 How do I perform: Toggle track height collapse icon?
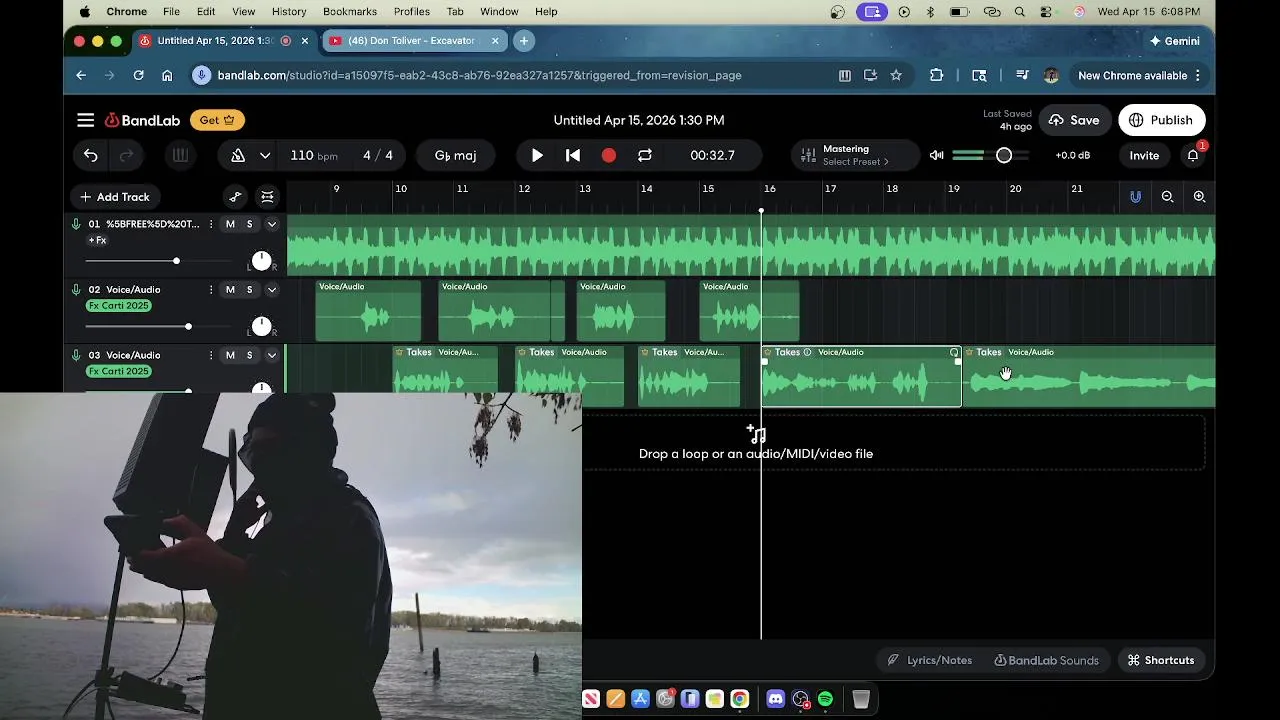pos(267,197)
